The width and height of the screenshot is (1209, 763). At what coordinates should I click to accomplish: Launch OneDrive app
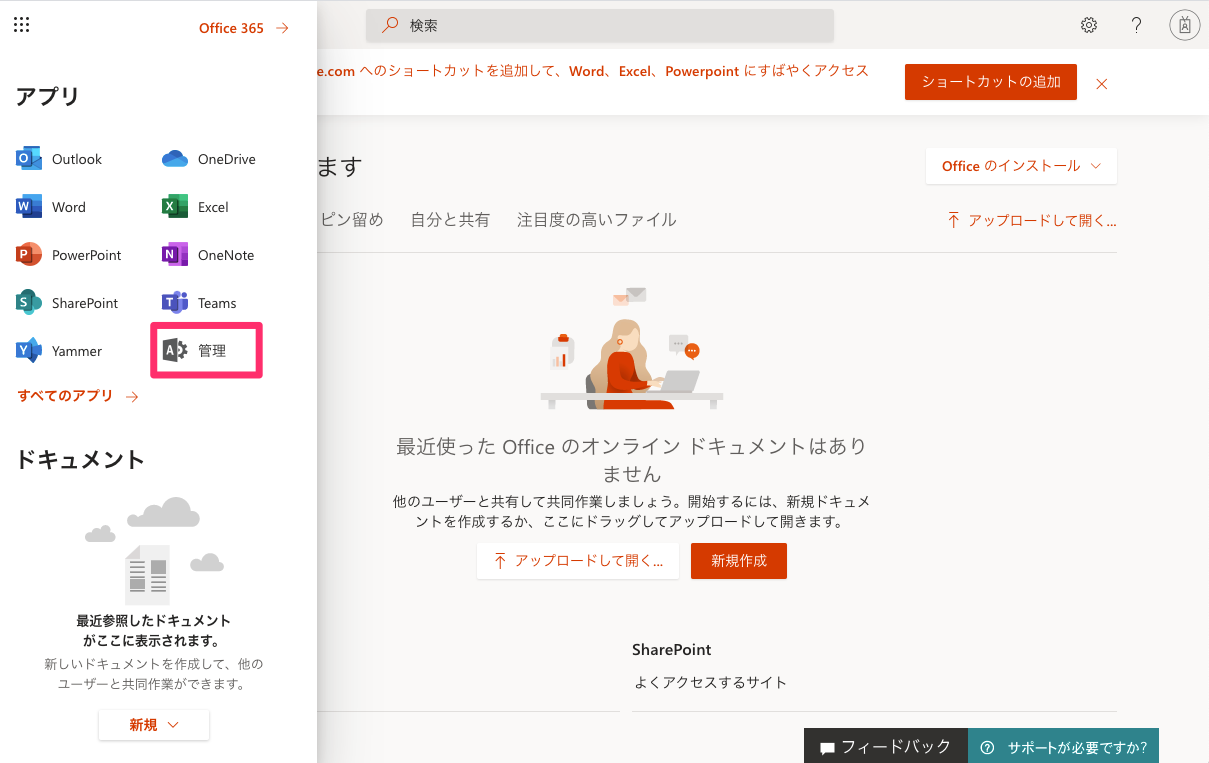click(208, 159)
